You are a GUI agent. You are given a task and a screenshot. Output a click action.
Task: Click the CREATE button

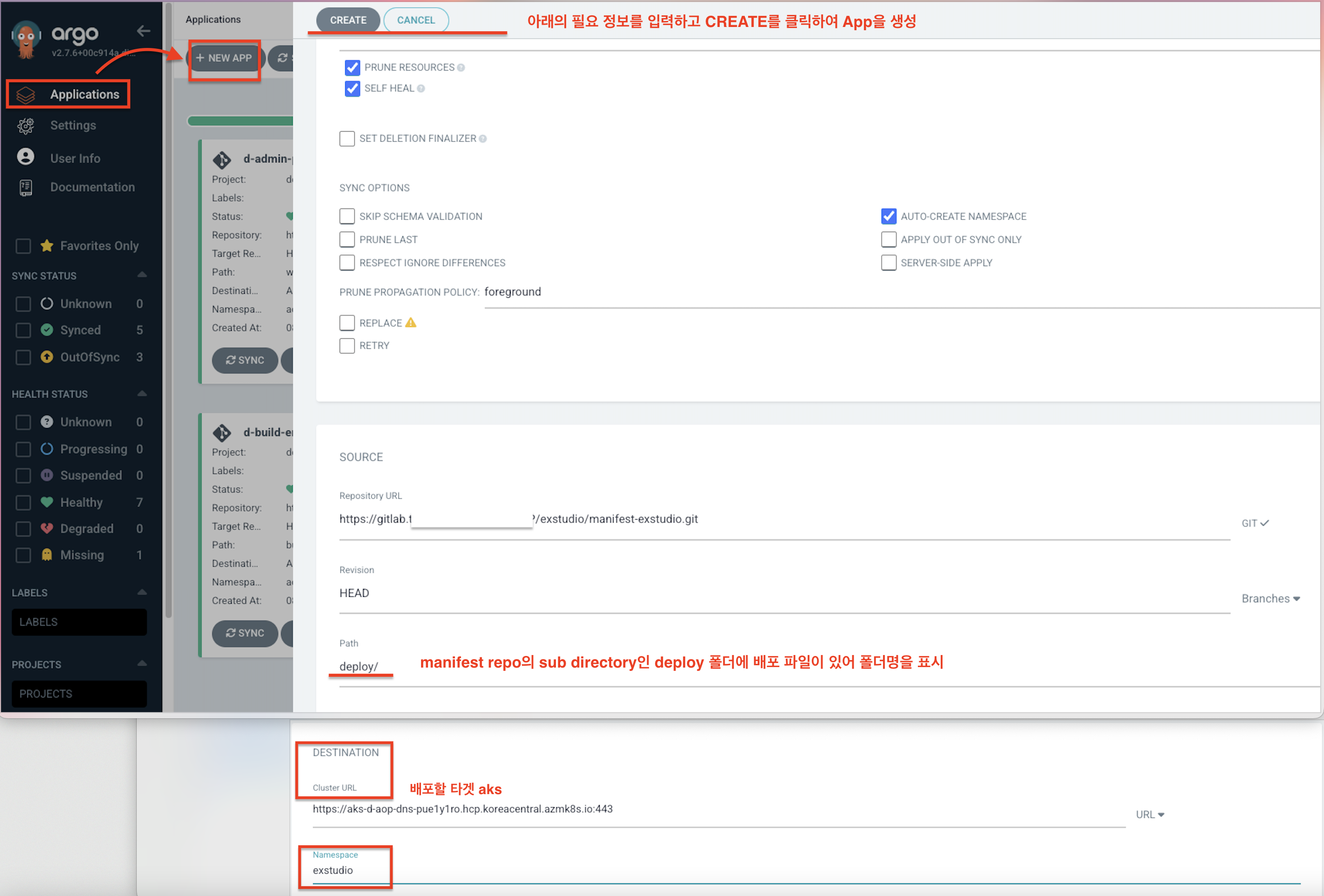(x=348, y=20)
